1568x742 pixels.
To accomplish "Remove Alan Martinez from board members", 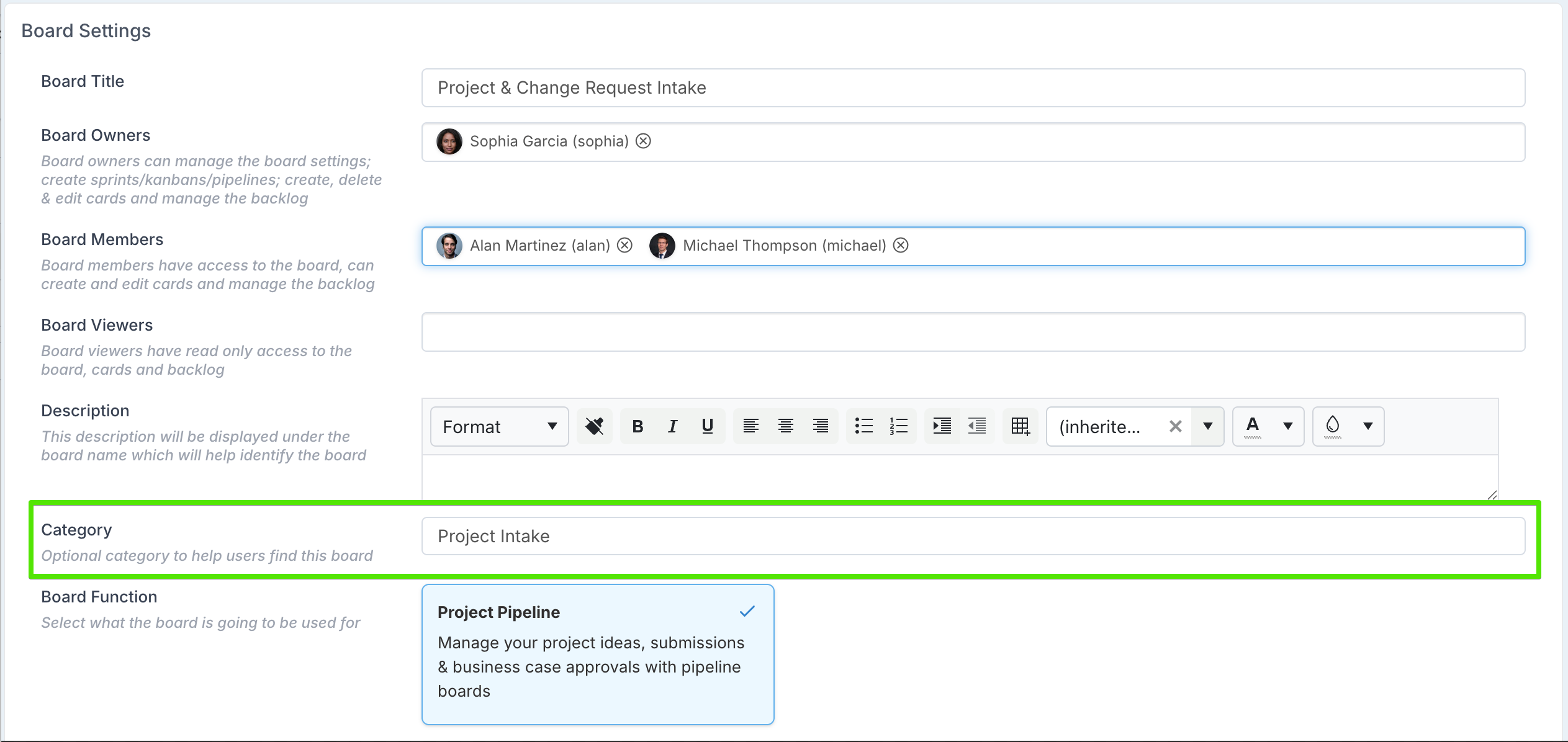I will coord(625,246).
